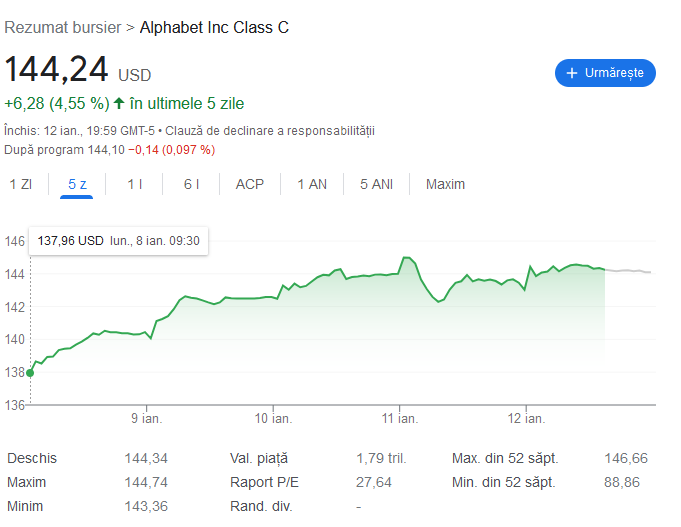This screenshot has height=527, width=681.
Task: Click the chart tooltip showing lun., 8 ian. 09:30
Action: (118, 241)
